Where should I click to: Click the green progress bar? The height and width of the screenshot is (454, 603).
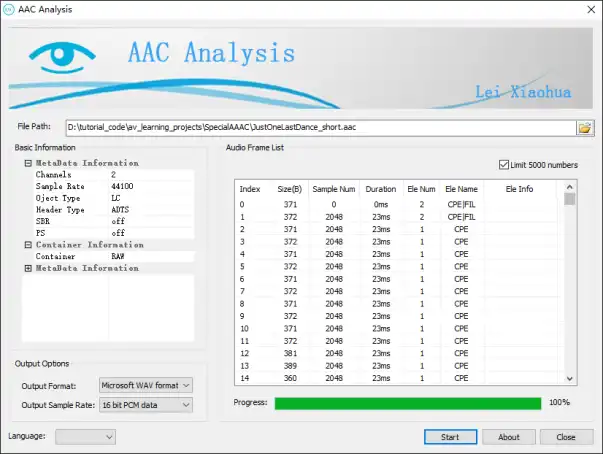pos(408,403)
